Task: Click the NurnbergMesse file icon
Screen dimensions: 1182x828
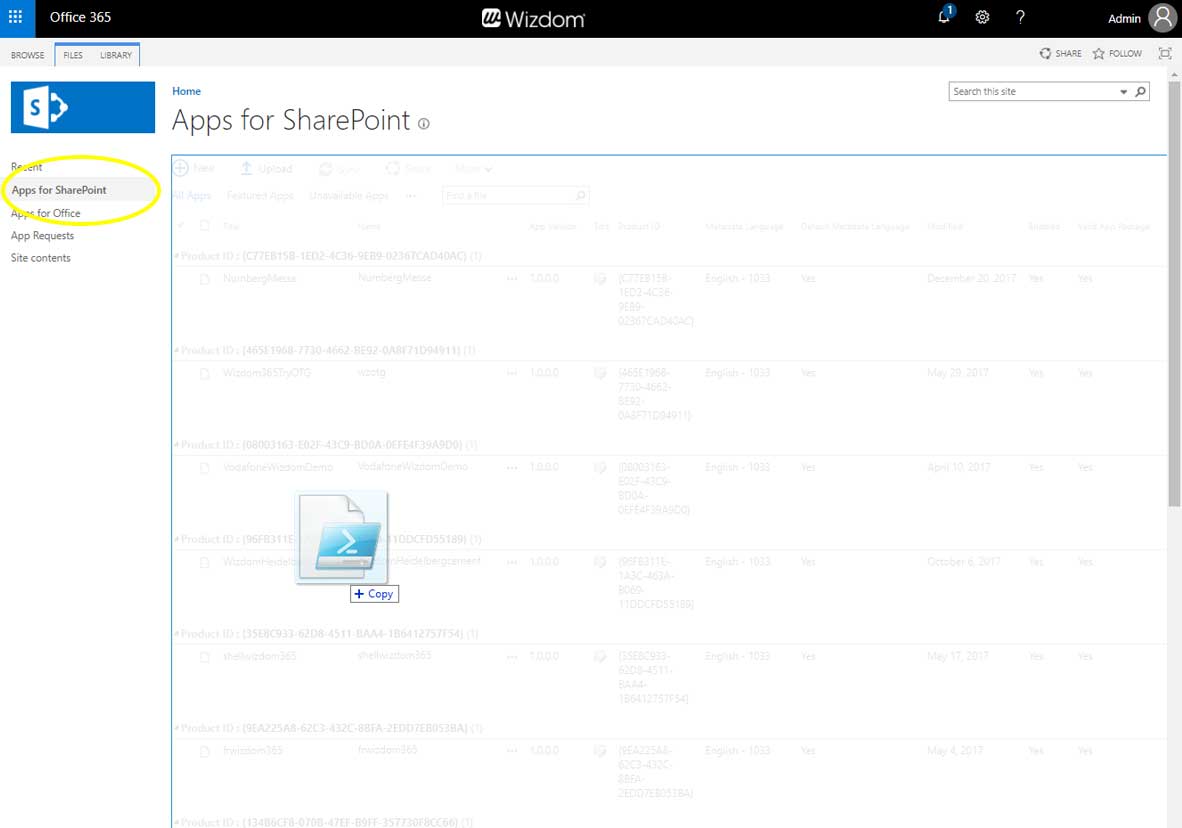Action: (204, 279)
